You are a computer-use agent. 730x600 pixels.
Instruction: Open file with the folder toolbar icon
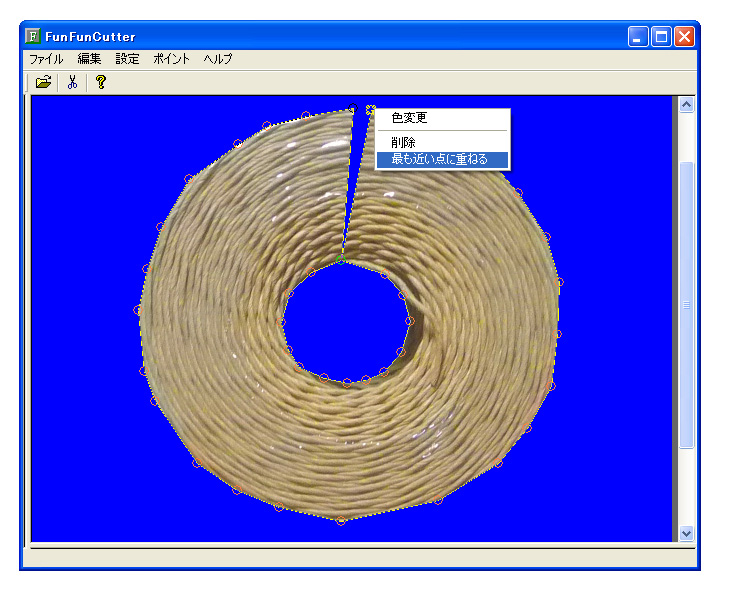coord(43,82)
